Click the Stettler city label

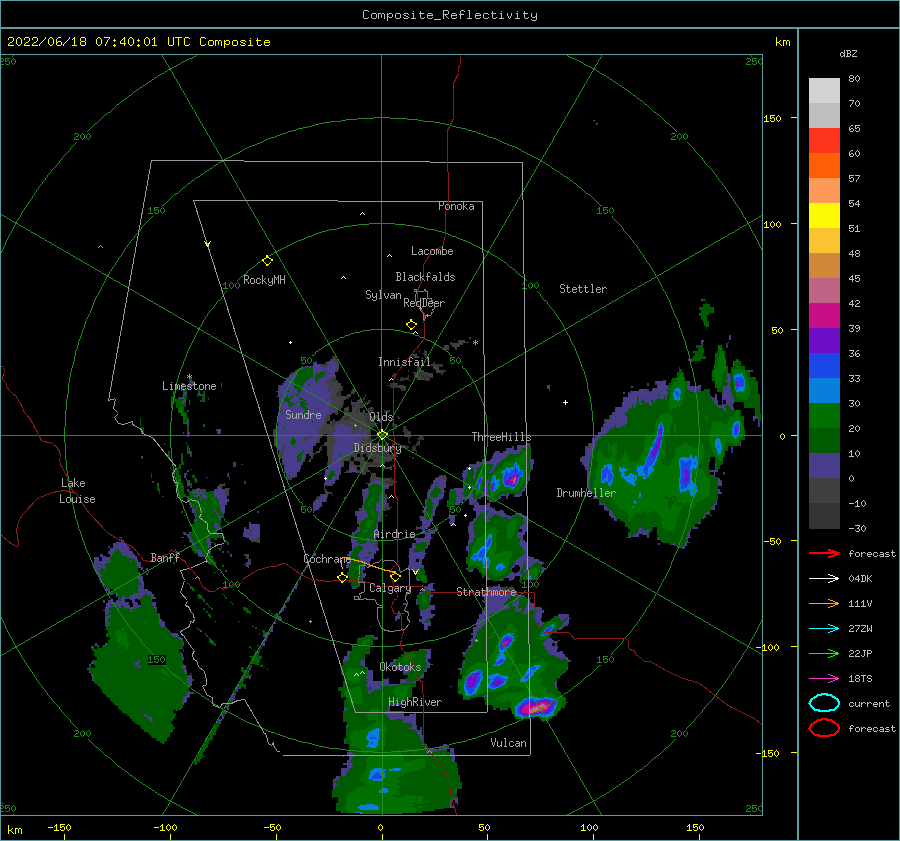coord(583,289)
